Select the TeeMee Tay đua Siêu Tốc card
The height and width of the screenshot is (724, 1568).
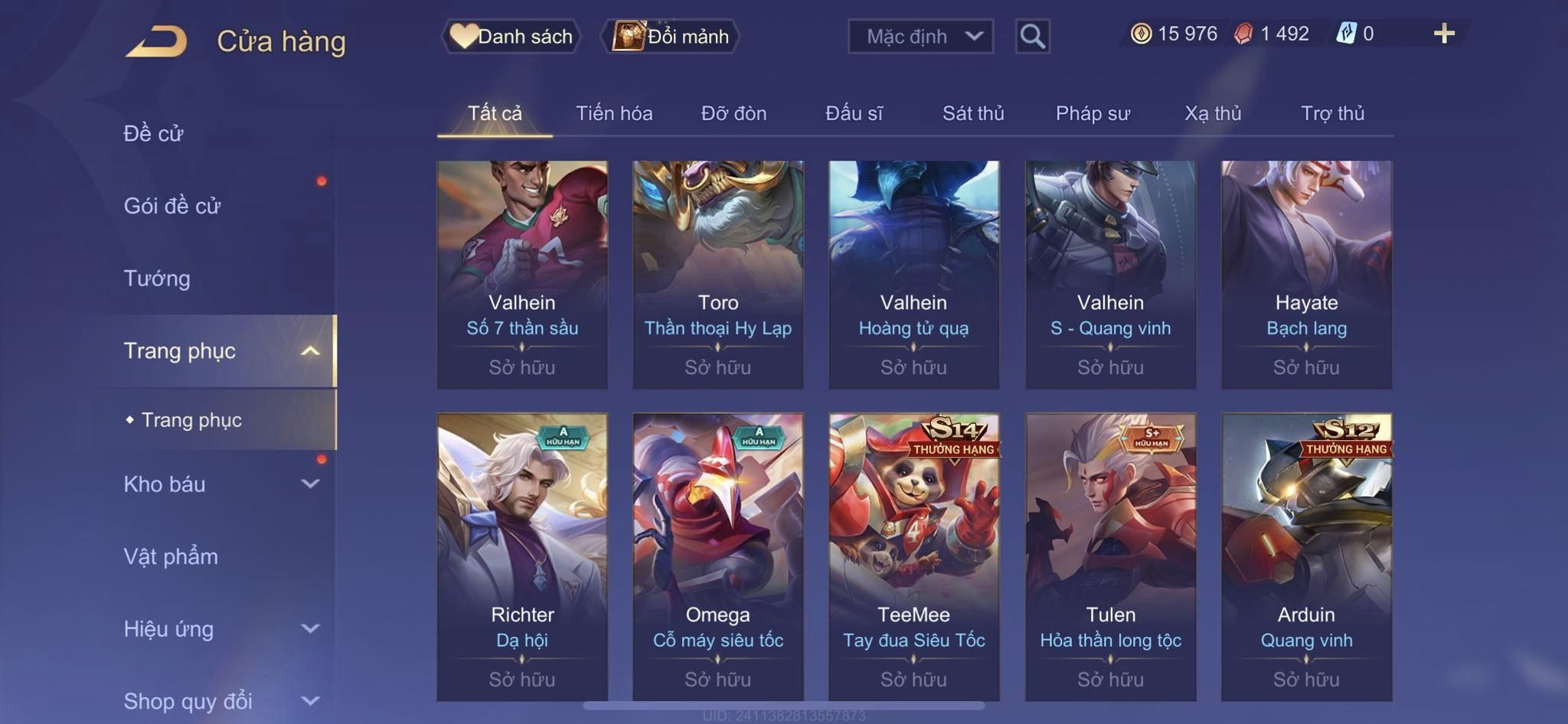914,557
